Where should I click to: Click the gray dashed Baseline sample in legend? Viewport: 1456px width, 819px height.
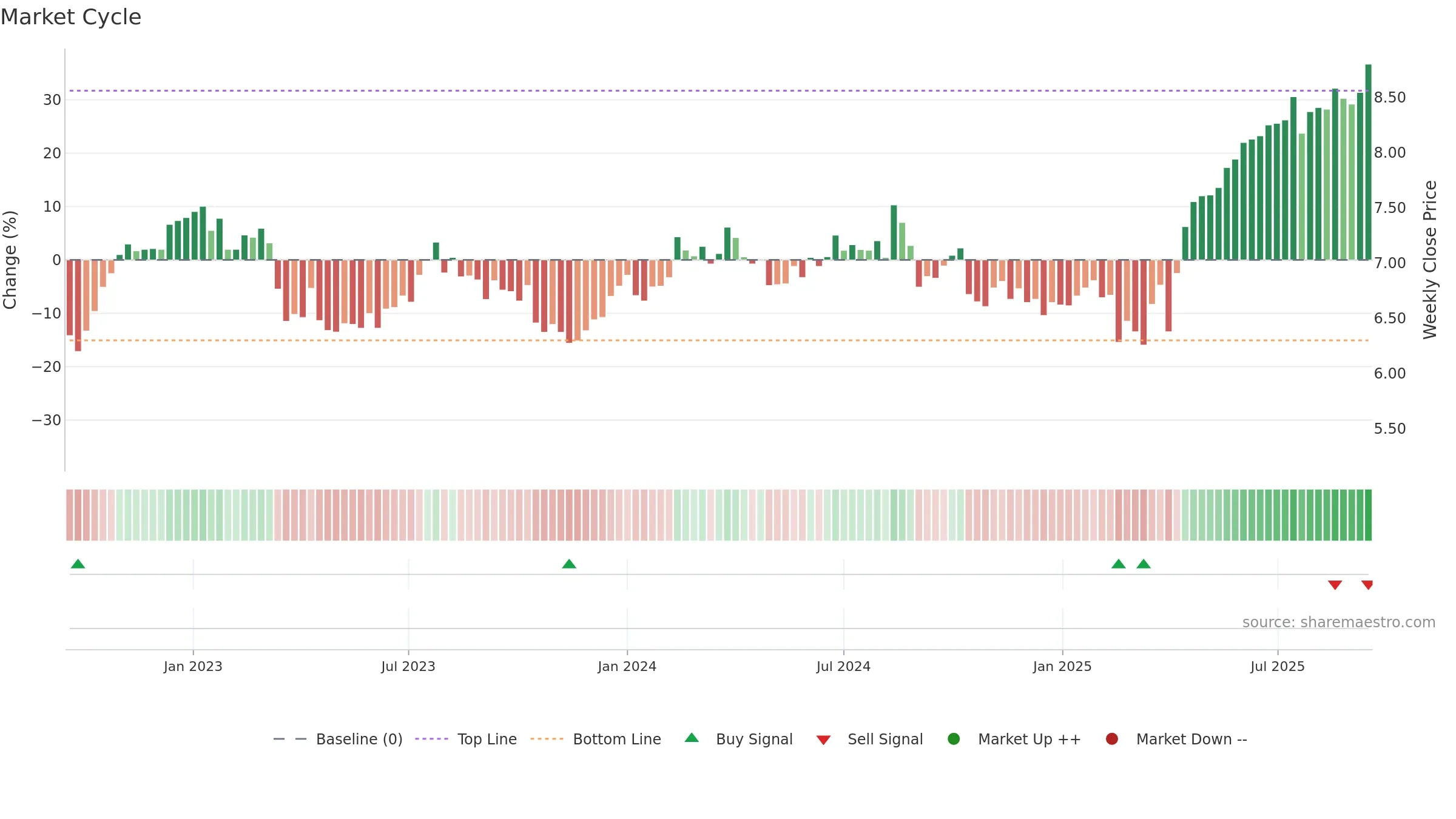coord(290,739)
